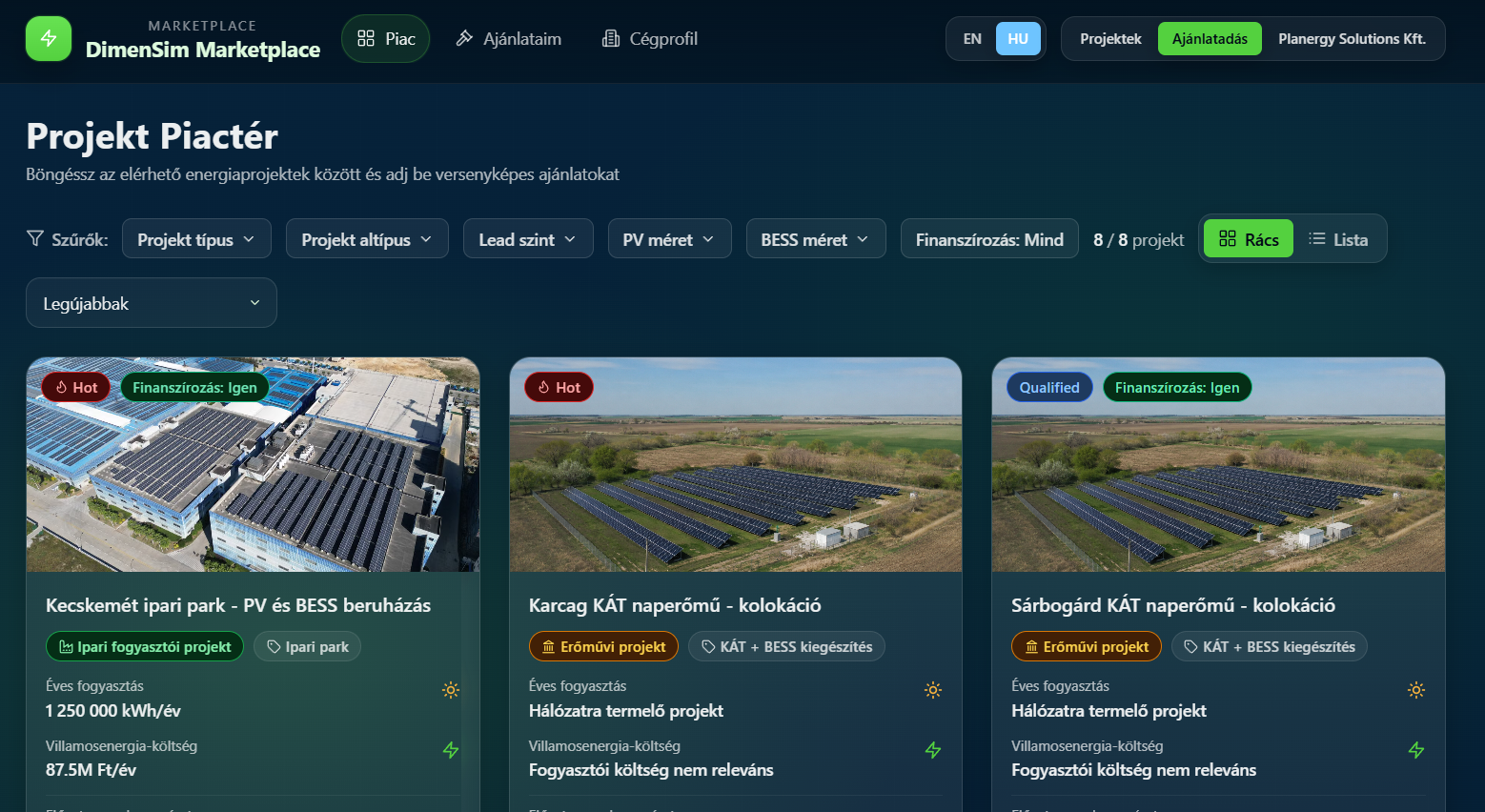1485x812 pixels.
Task: Open the Cégprofil tab
Action: 650,39
